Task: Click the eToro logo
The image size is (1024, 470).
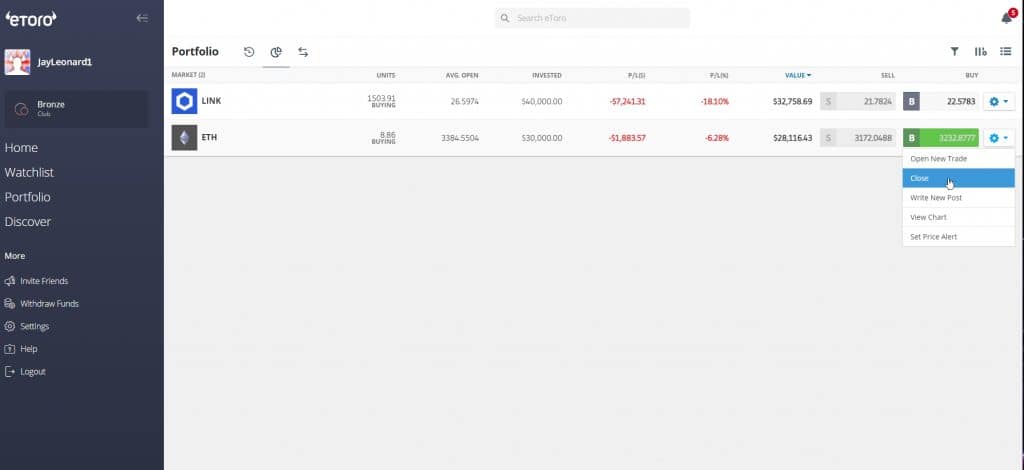Action: [x=31, y=19]
